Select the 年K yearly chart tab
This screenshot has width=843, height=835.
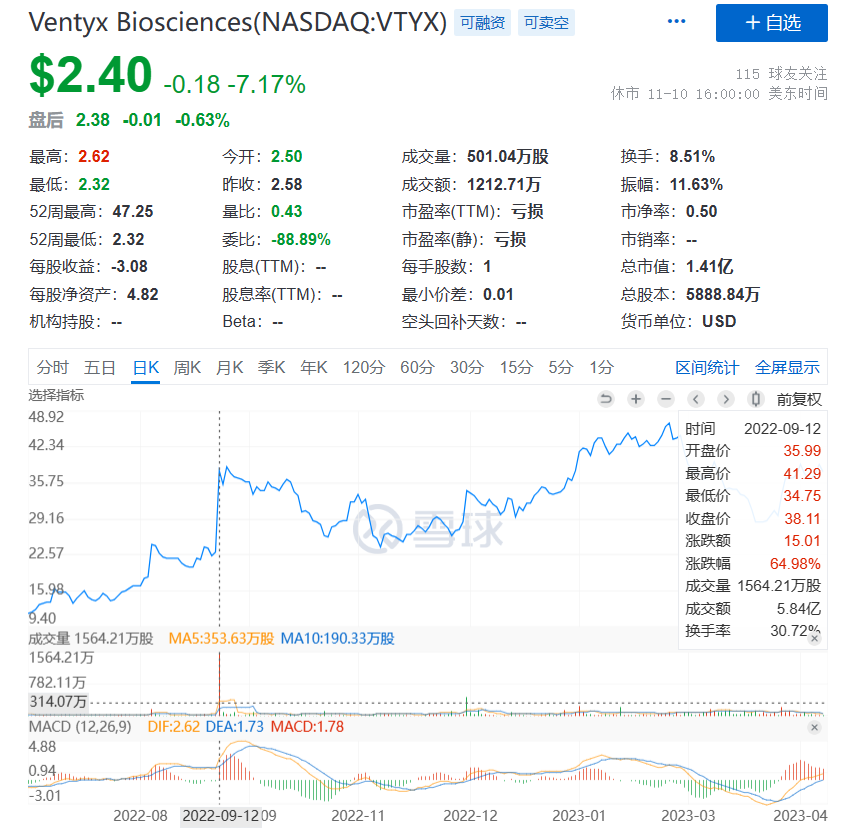click(314, 367)
